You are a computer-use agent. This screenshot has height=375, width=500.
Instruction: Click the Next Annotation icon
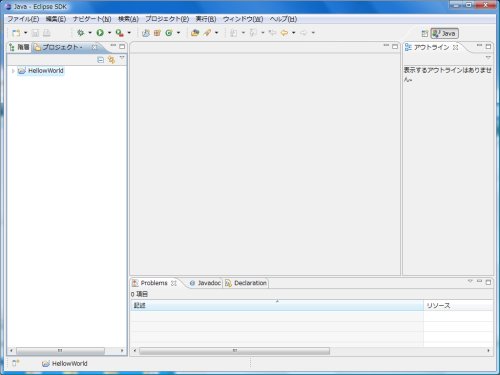pyautogui.click(x=234, y=33)
